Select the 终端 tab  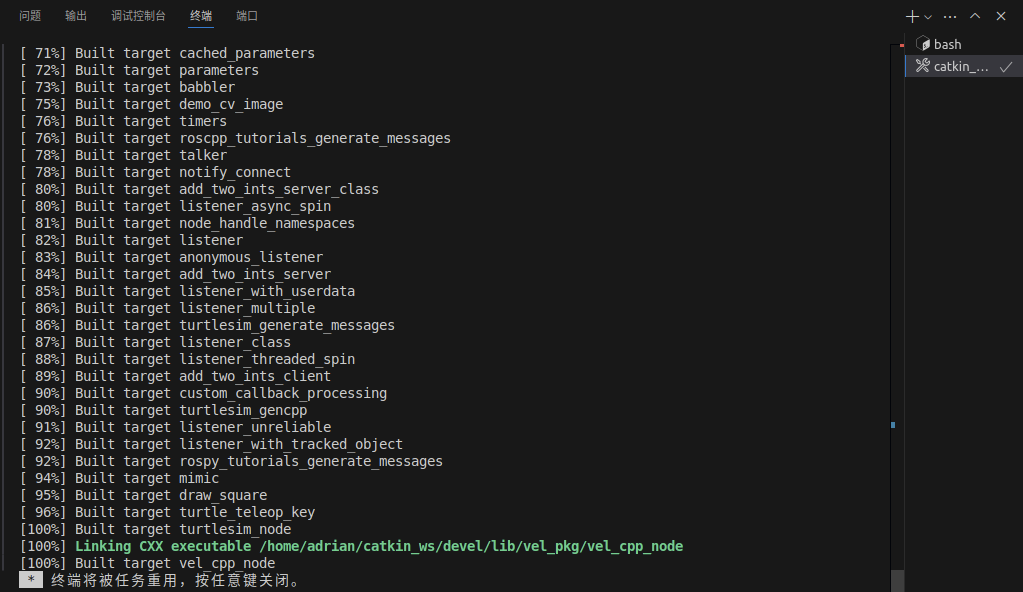point(201,16)
